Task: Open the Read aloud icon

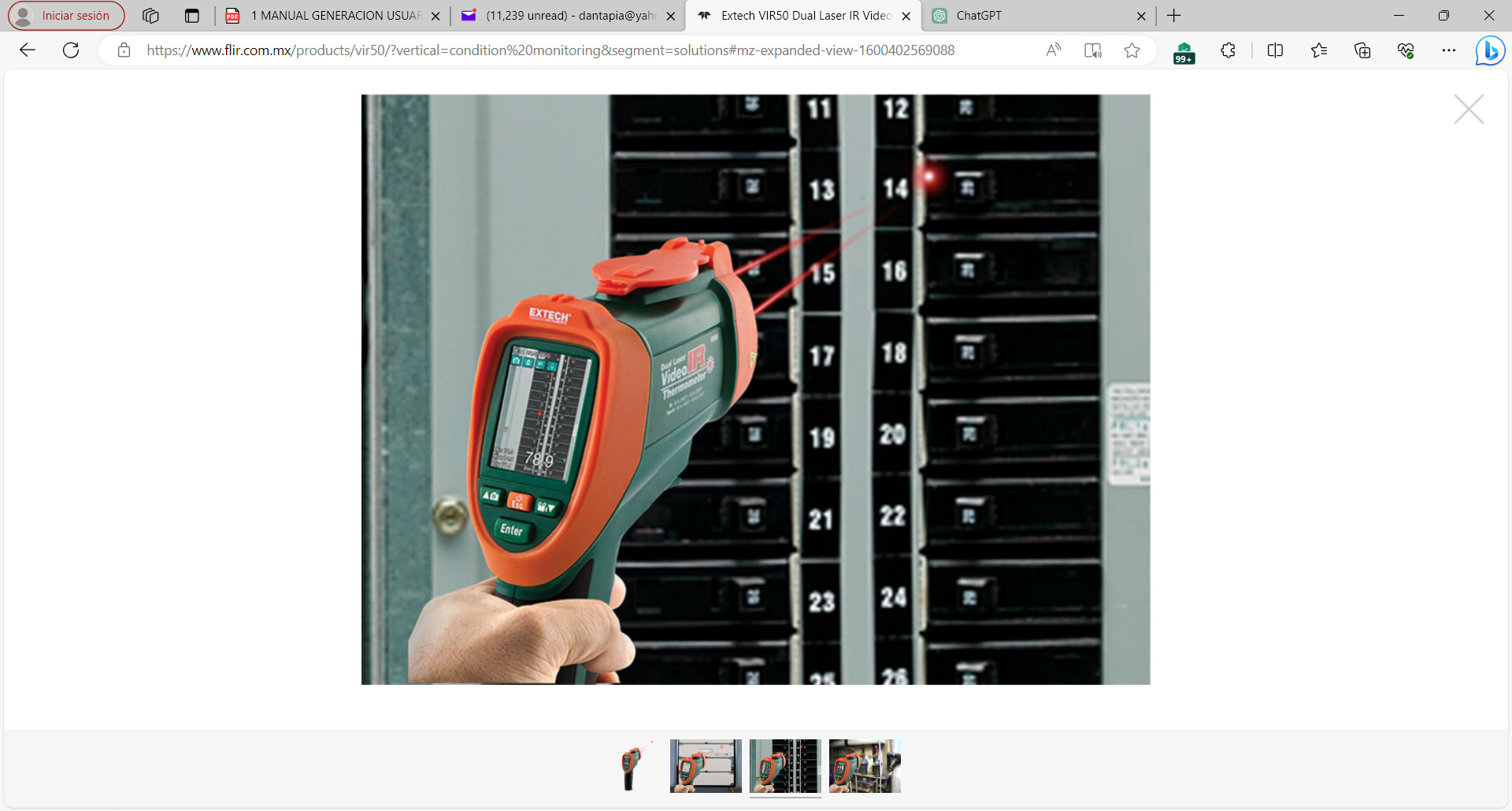Action: click(x=1053, y=50)
